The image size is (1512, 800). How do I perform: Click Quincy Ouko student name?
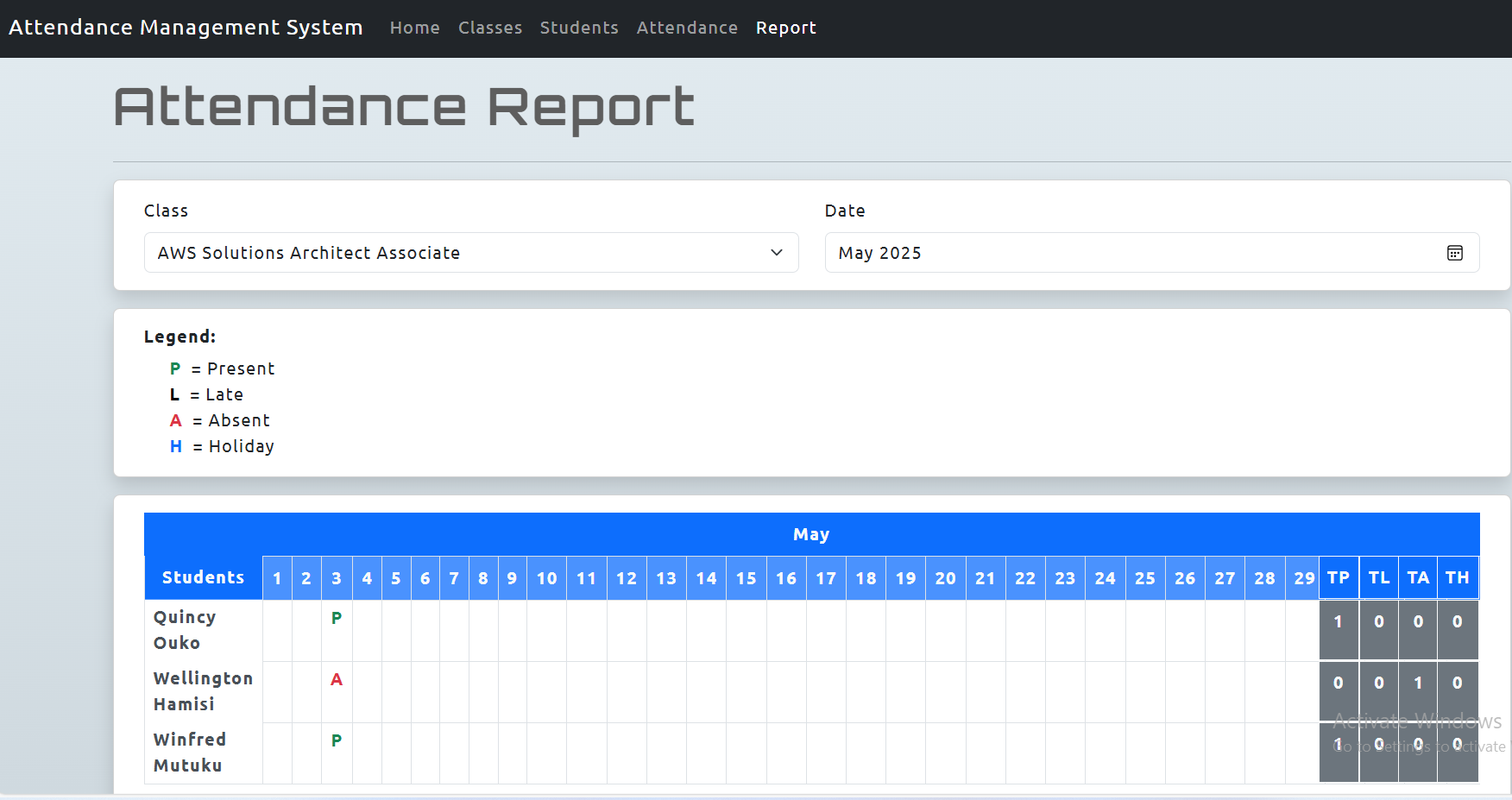point(185,630)
